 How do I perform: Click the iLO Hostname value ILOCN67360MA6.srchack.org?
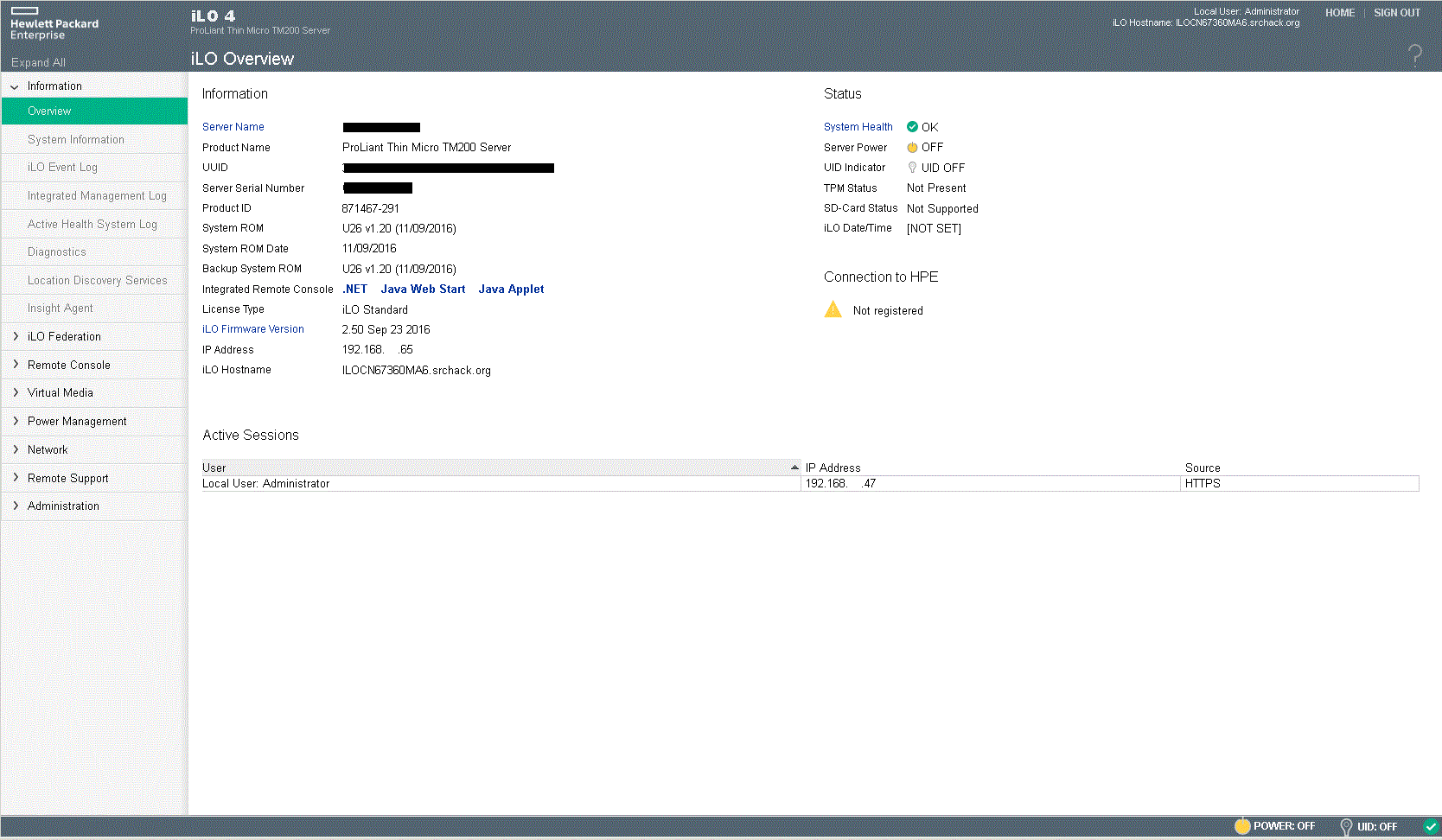point(417,370)
